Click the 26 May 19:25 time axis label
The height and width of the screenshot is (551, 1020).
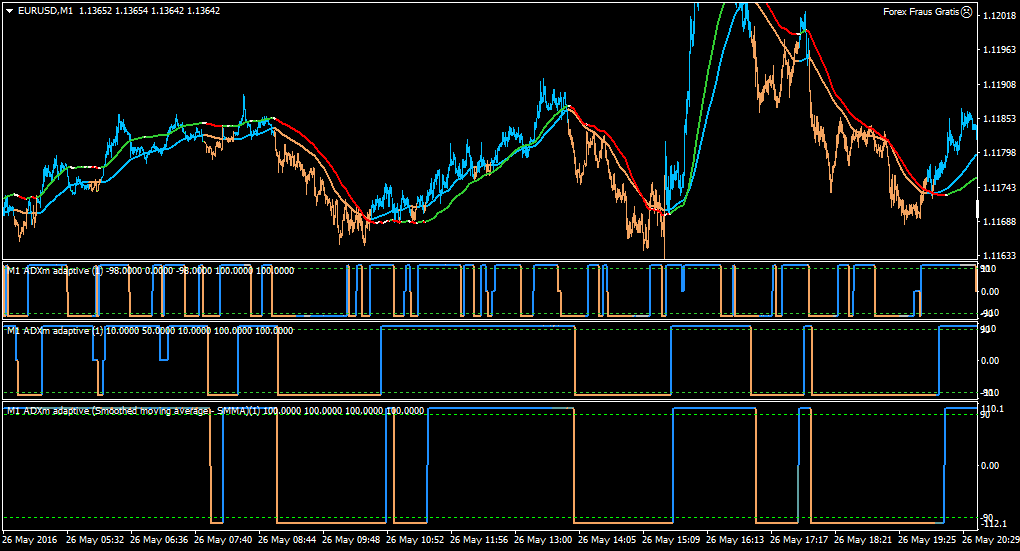927,539
